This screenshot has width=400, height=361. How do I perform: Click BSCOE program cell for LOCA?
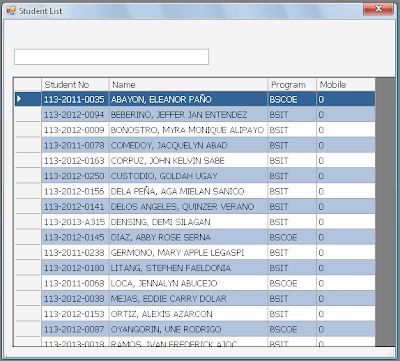click(292, 283)
